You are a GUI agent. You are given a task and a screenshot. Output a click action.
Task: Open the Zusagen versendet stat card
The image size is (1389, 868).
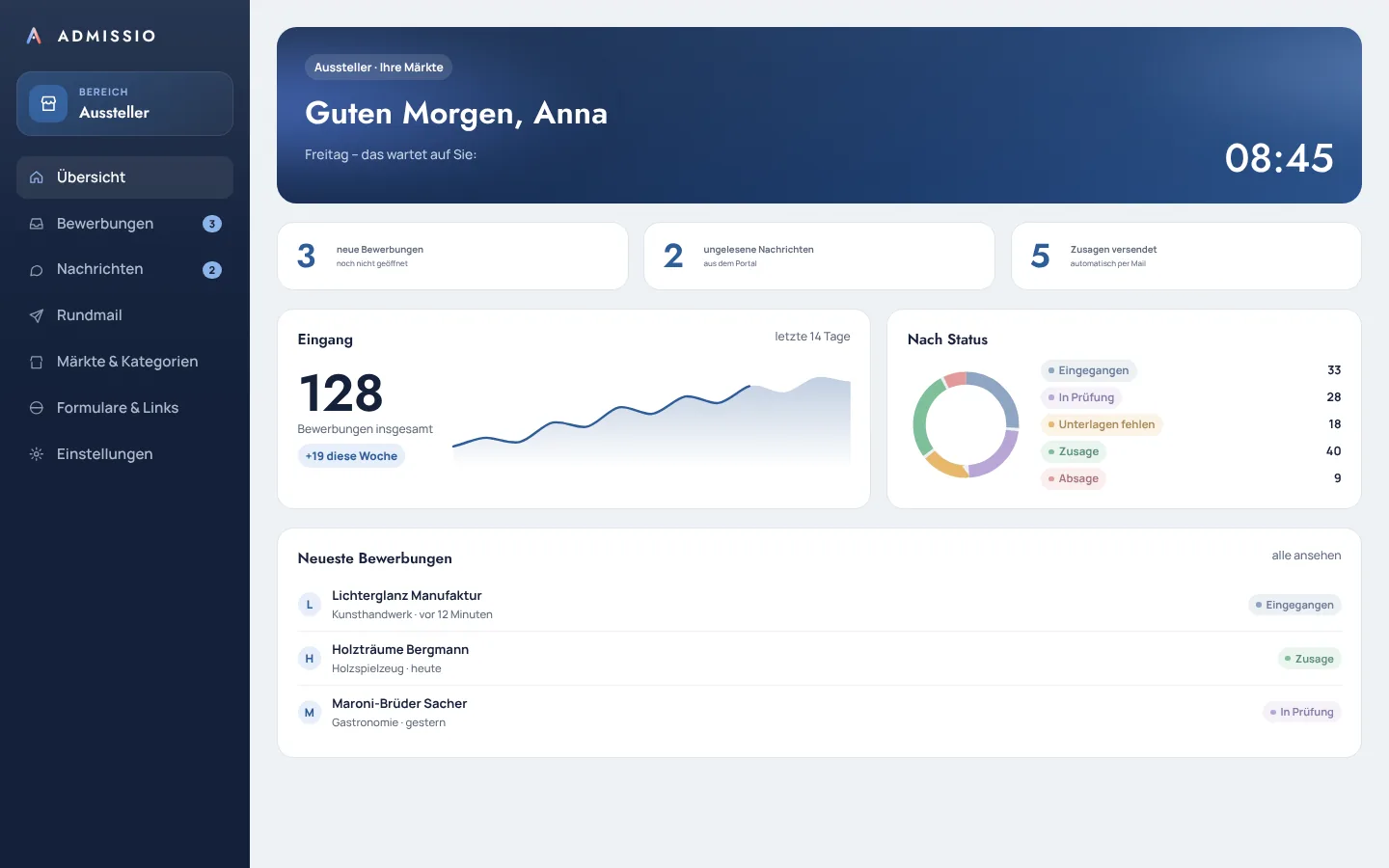tap(1186, 256)
